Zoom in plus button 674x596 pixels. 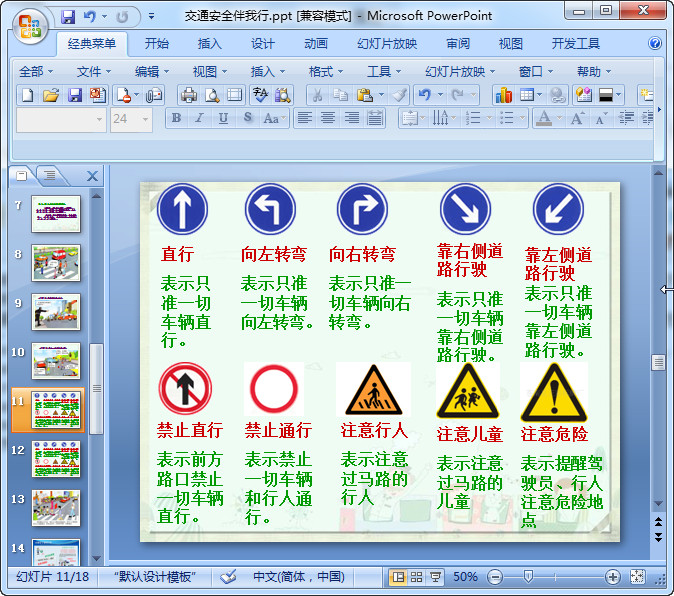[613, 577]
